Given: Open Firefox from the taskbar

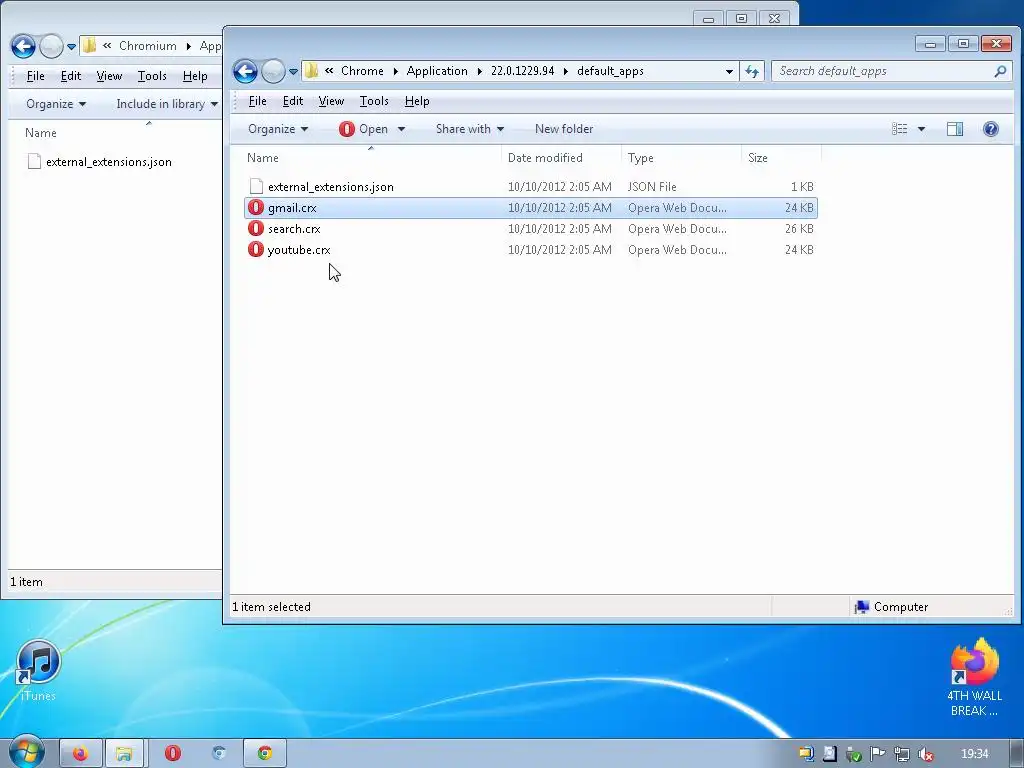Looking at the screenshot, I should click(81, 754).
